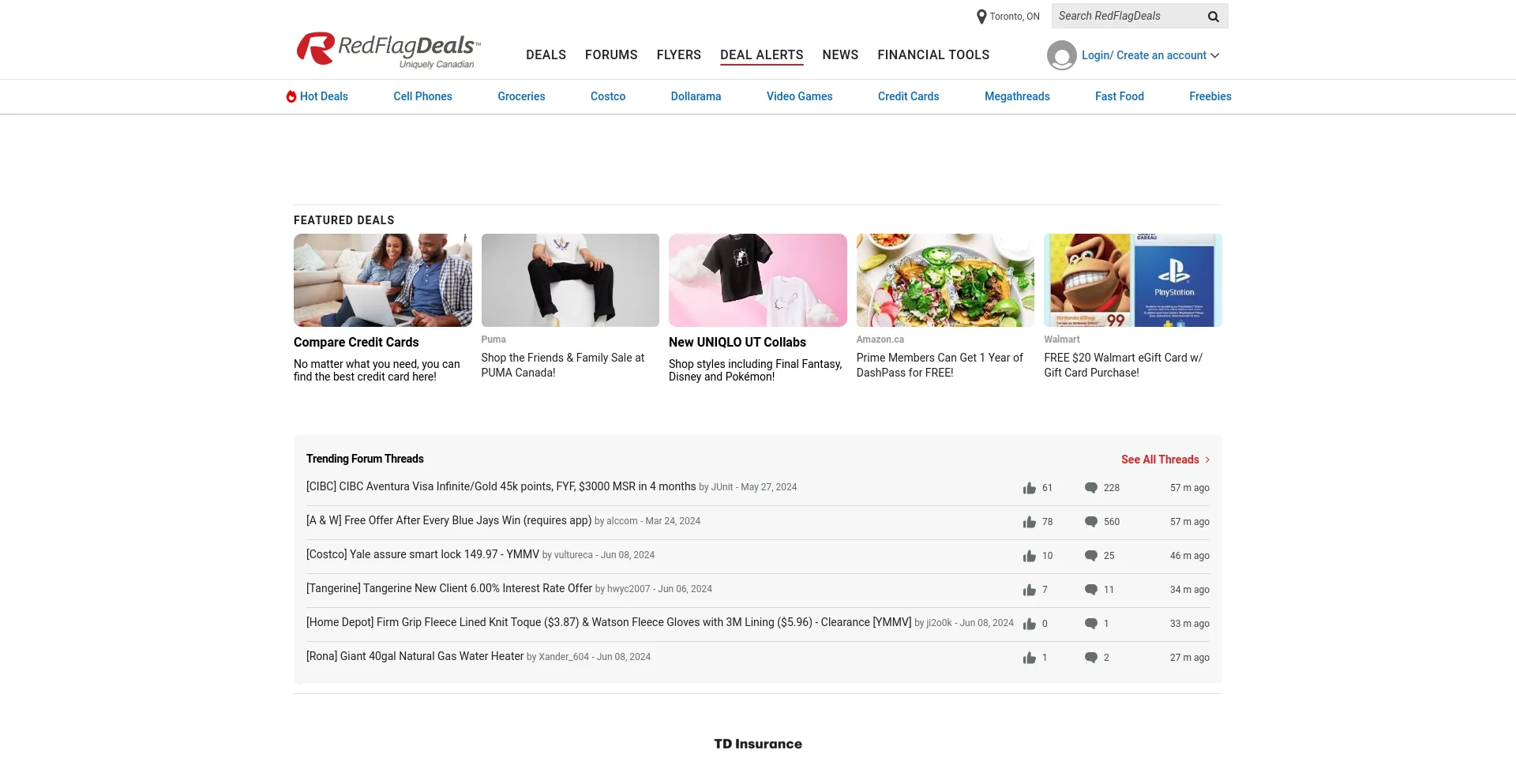Click thumbs-up icon on Costco Yale lock thread

(x=1030, y=556)
